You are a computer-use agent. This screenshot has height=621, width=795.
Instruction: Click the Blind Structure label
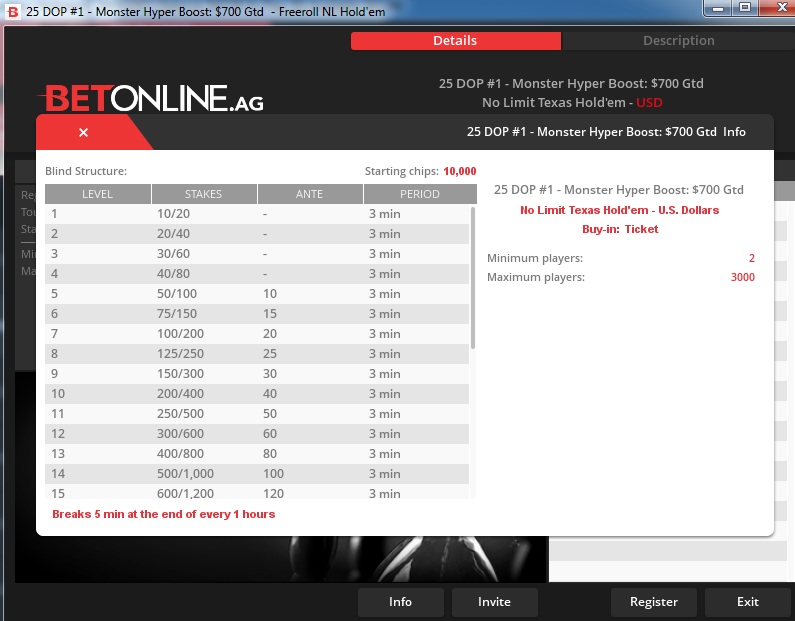point(86,171)
